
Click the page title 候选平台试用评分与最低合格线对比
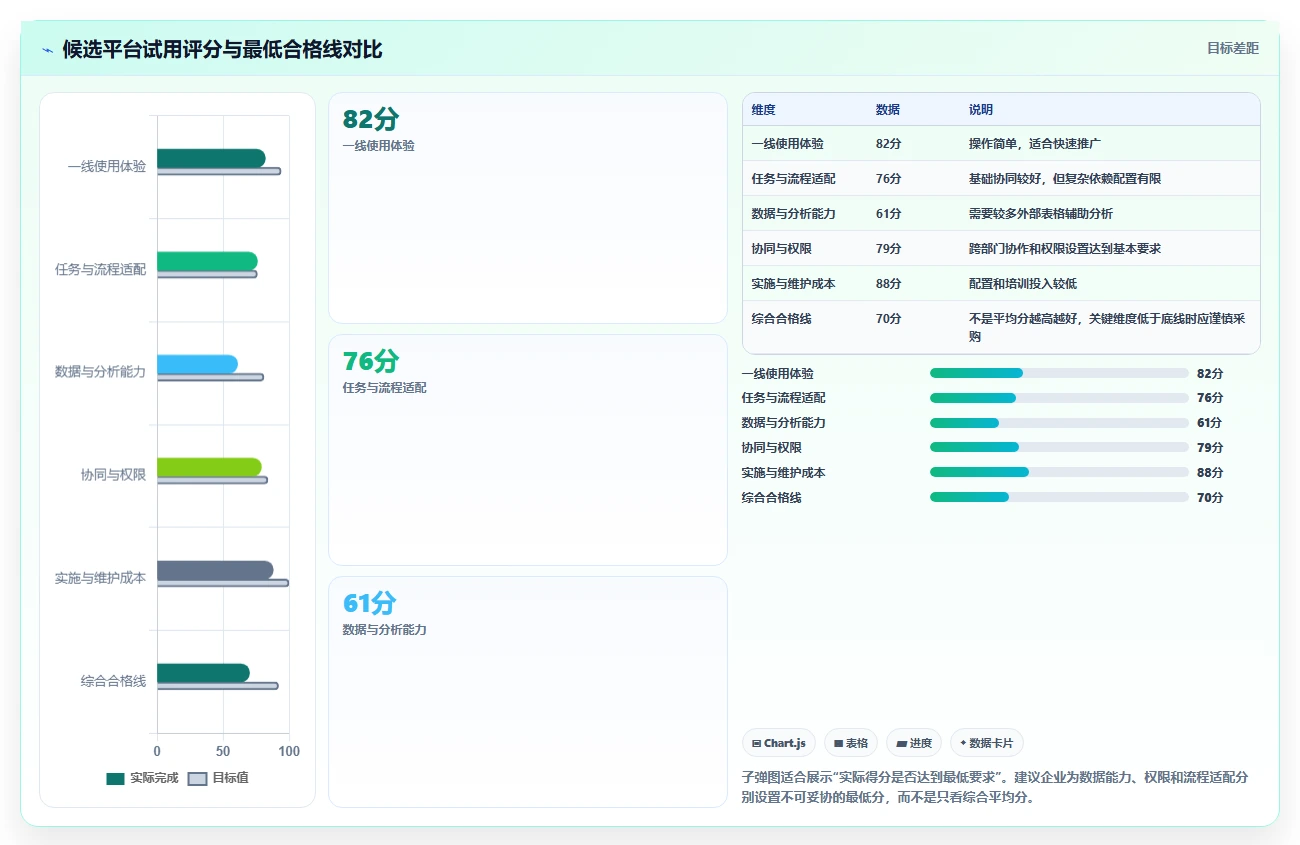(222, 50)
